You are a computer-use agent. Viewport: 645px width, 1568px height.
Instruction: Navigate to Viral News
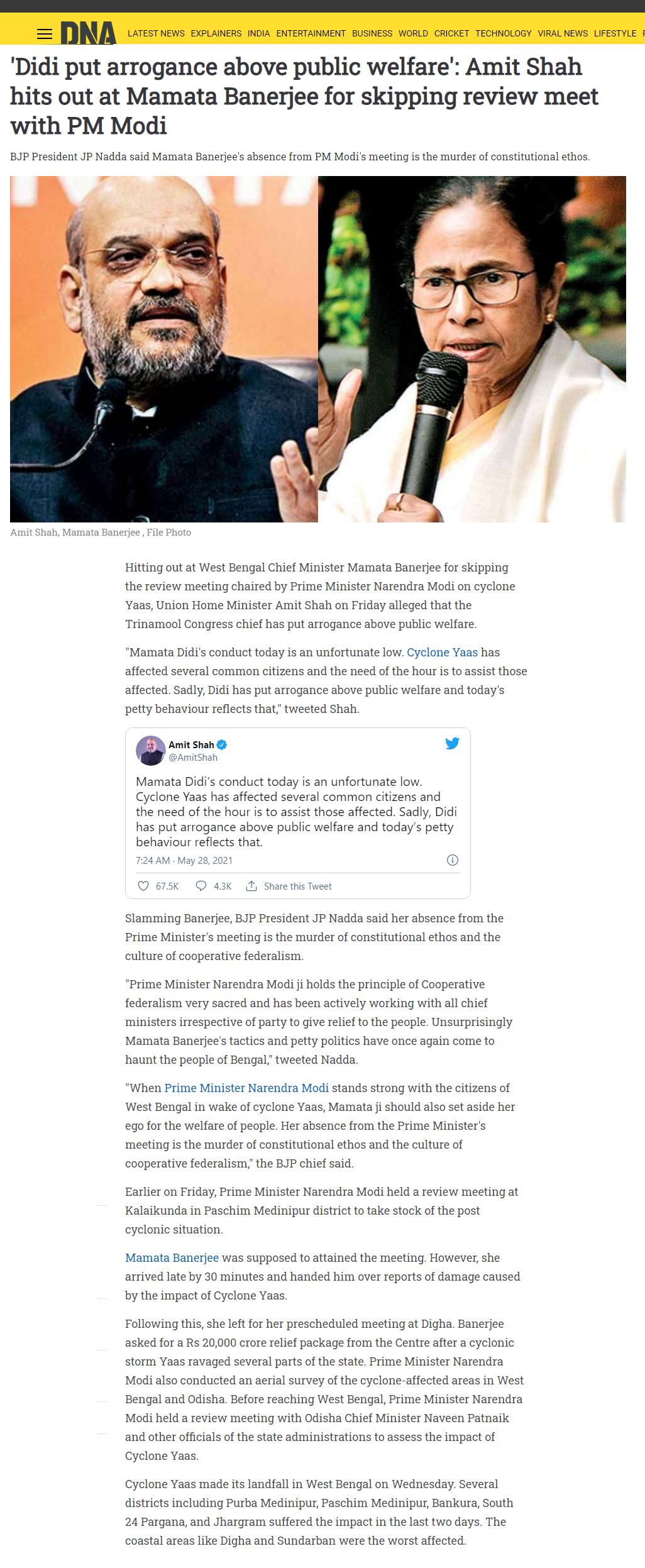(563, 33)
